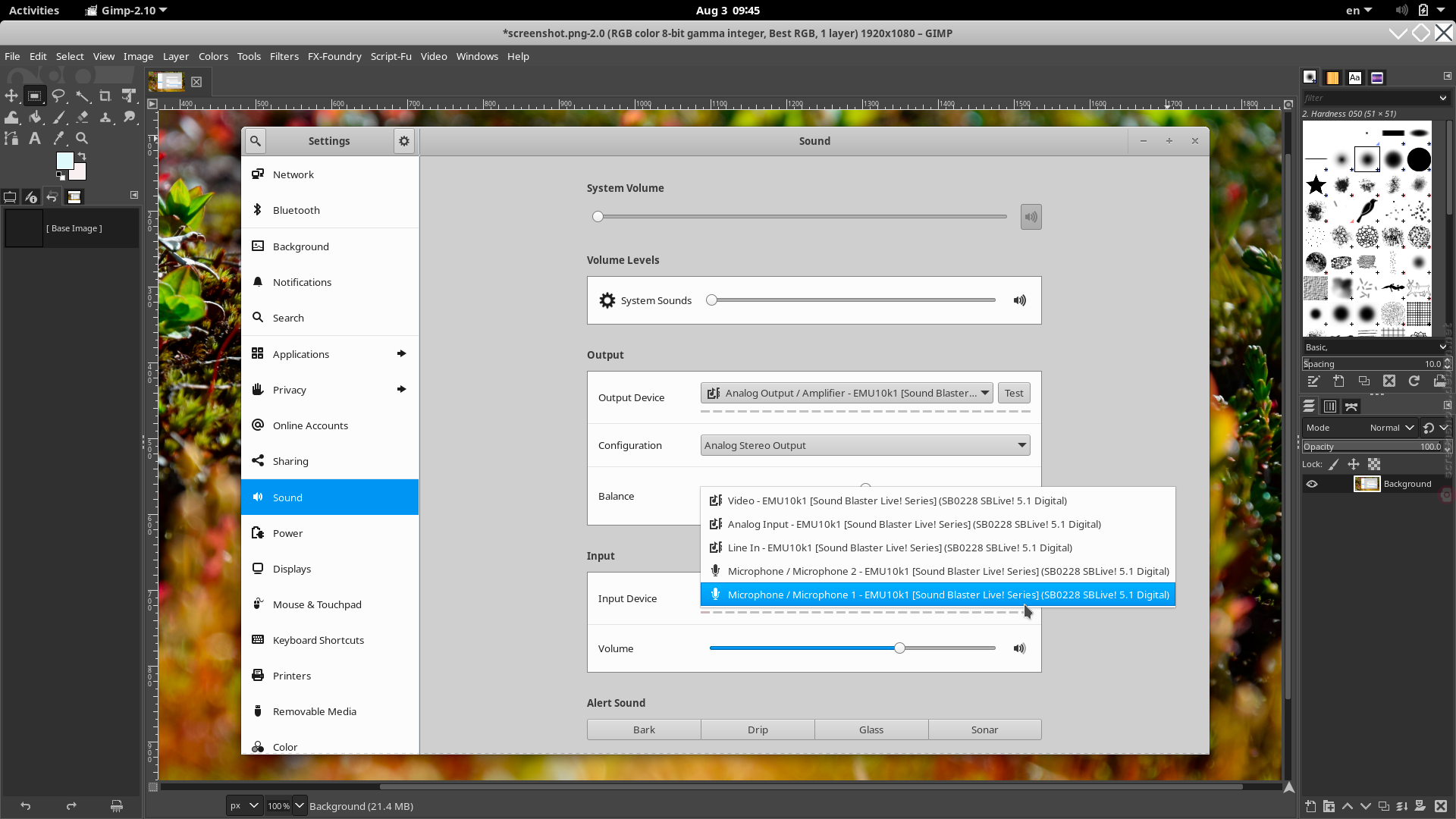Open the en keyboard layout menu
The height and width of the screenshot is (819, 1456).
point(1359,11)
